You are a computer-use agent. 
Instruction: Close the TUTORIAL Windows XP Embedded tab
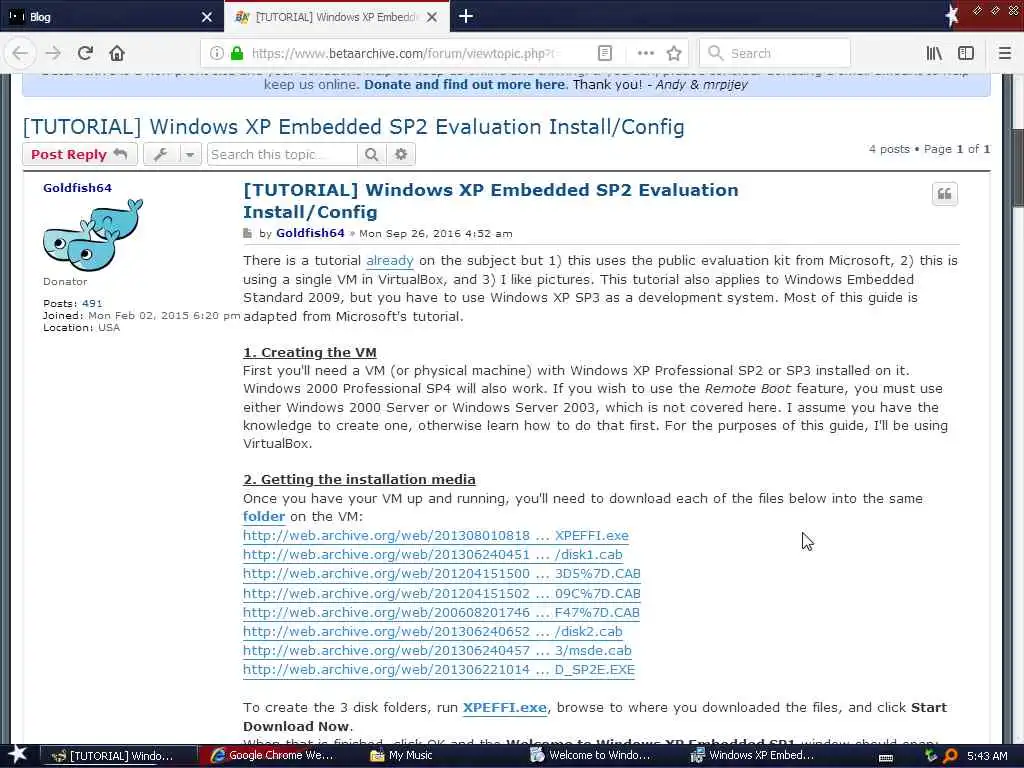[x=432, y=17]
